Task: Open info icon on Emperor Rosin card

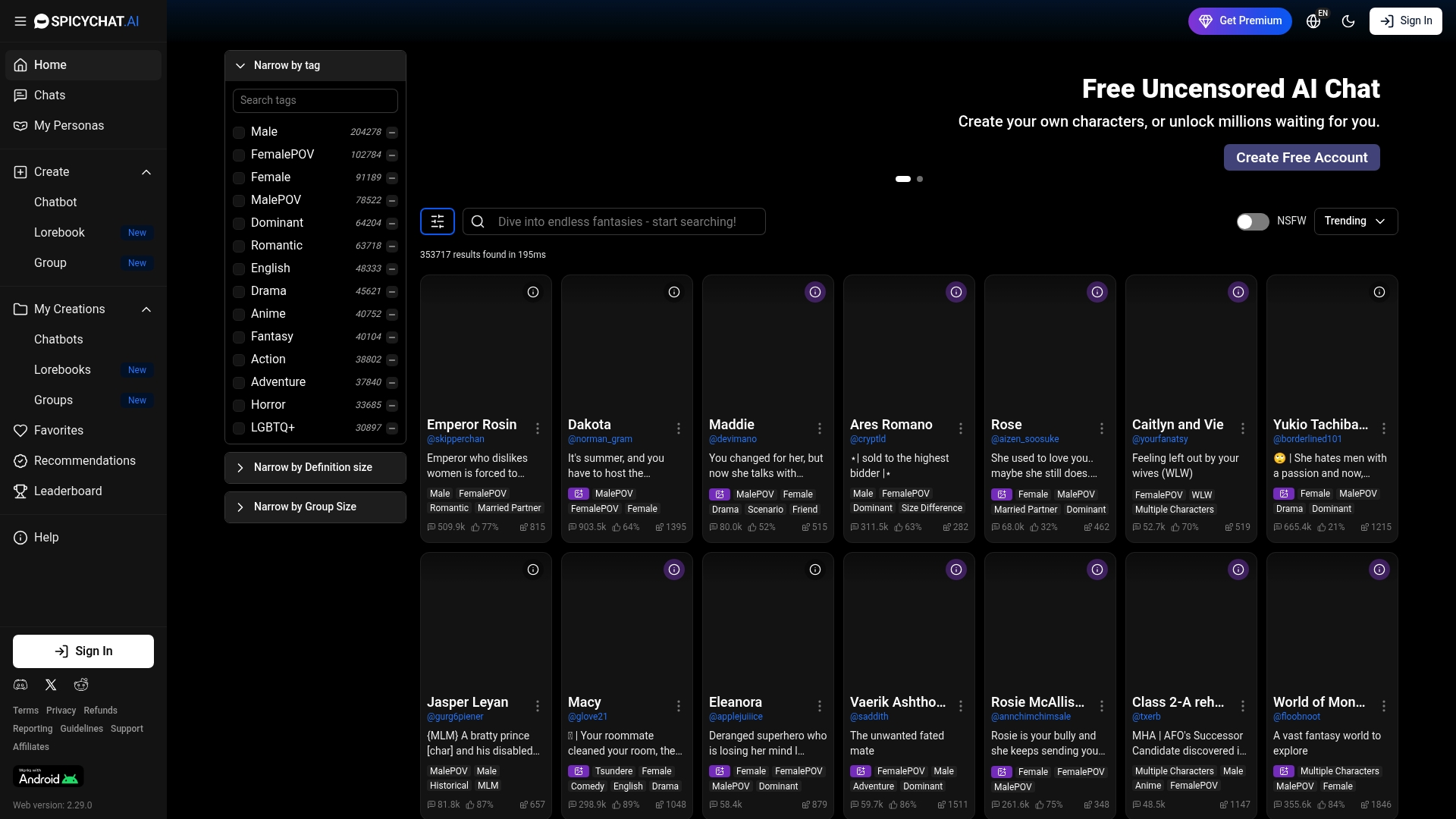Action: [x=533, y=292]
